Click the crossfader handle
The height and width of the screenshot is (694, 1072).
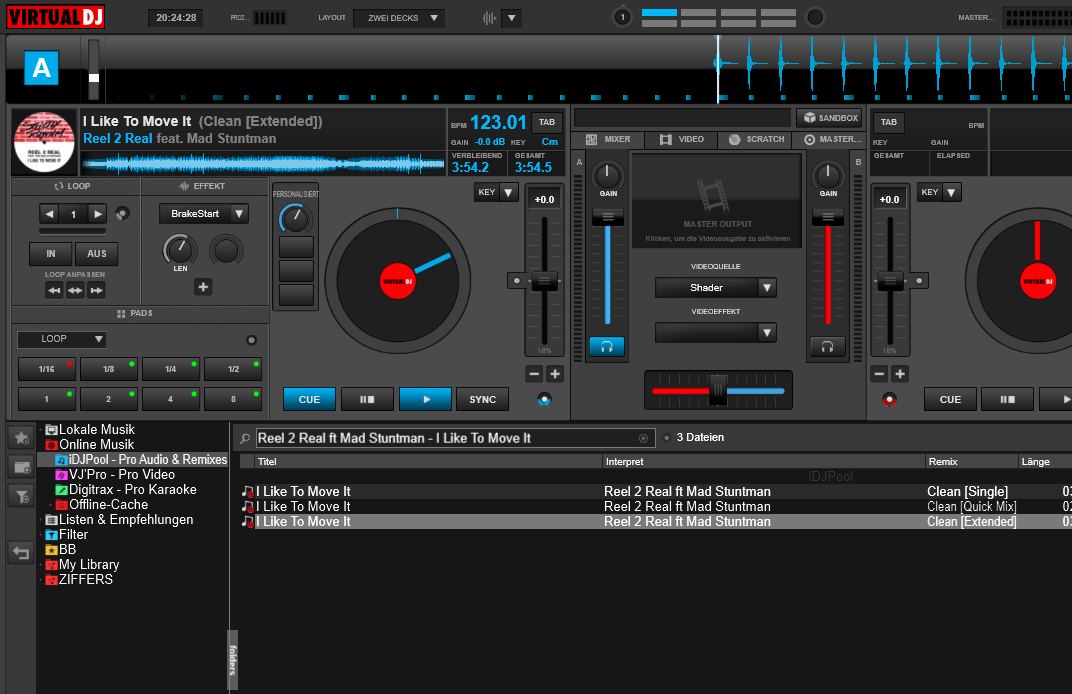tap(718, 390)
